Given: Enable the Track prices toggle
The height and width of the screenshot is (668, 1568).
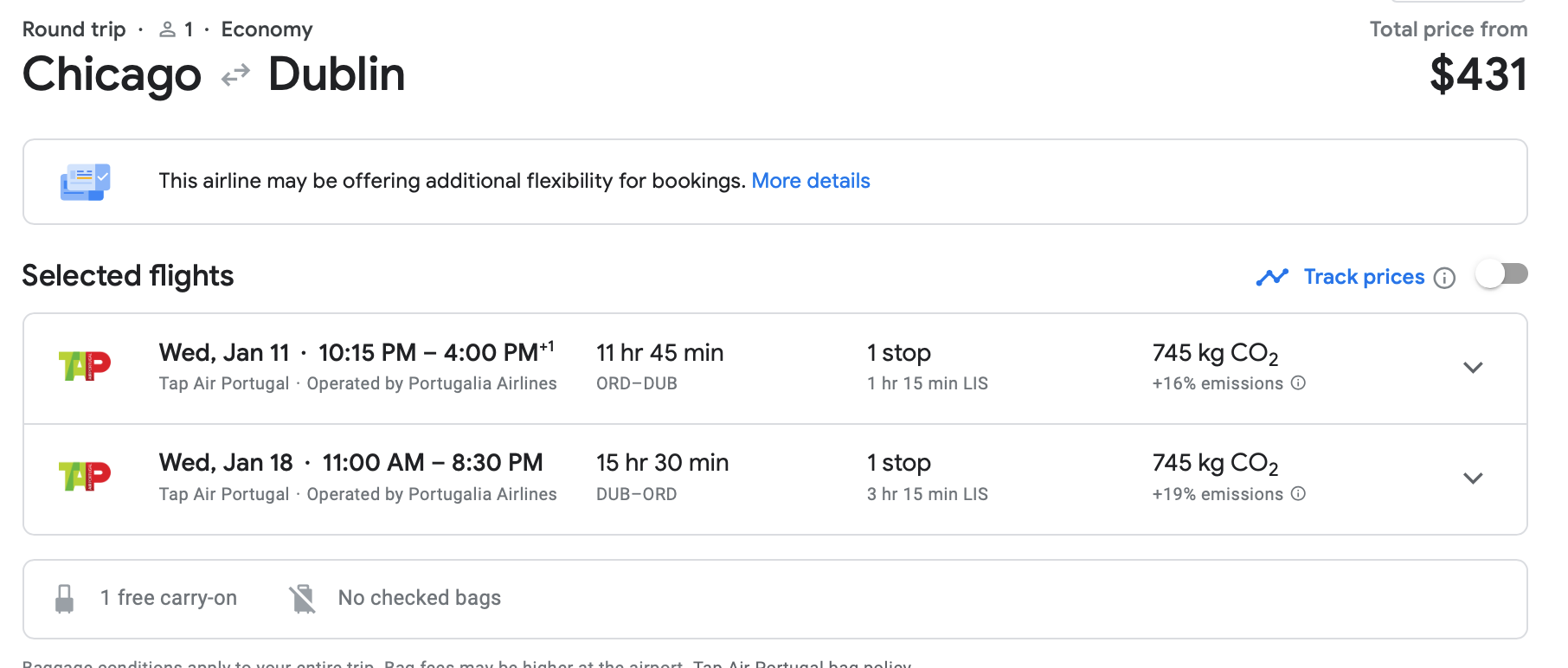Looking at the screenshot, I should pos(1501,275).
